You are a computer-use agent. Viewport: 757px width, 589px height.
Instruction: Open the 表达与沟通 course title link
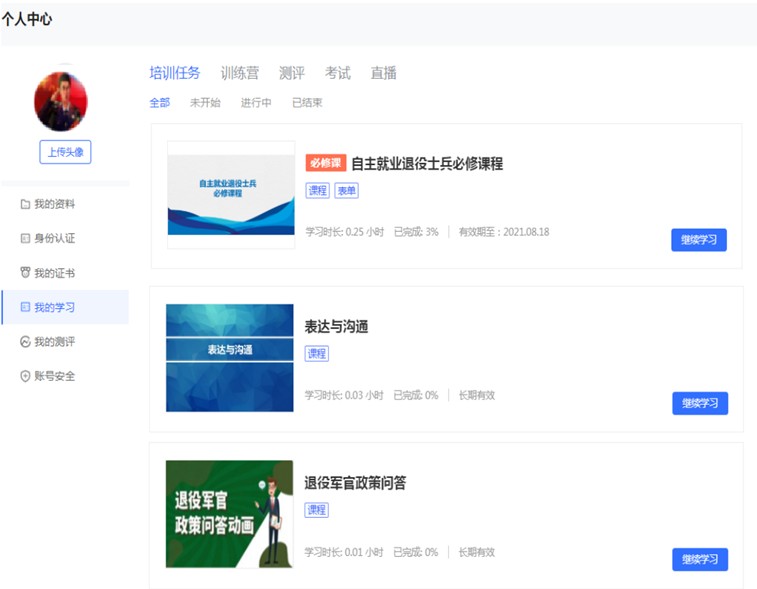click(x=336, y=327)
